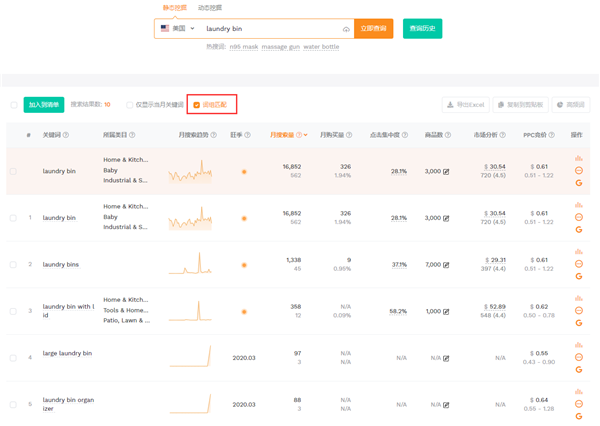Expand the 高级筛选 filter panel

tap(570, 104)
